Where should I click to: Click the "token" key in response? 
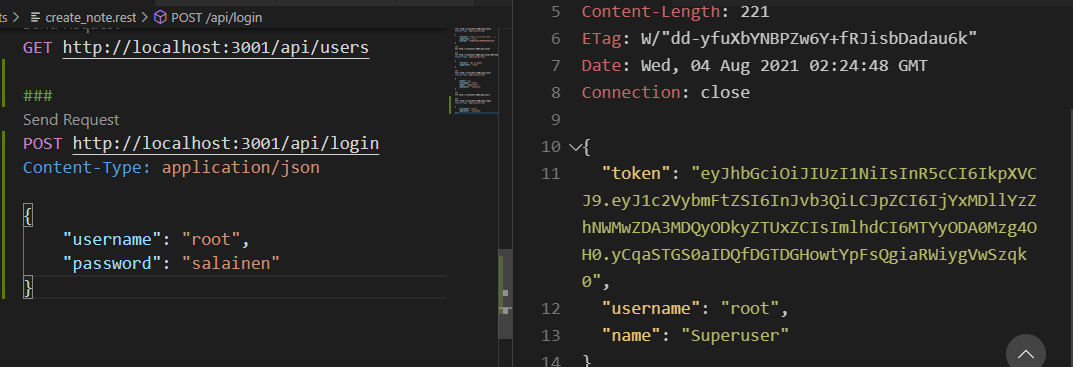(635, 173)
